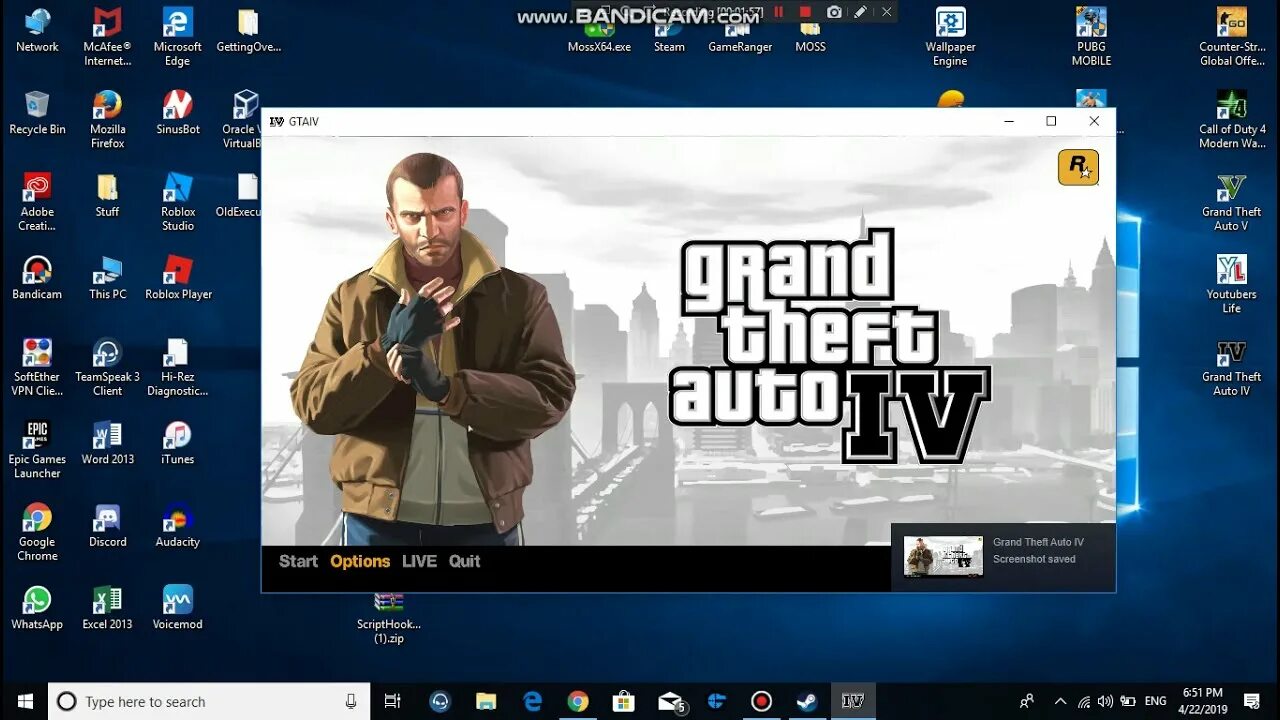Select MossX64.exe on desktop
1280x720 pixels.
pyautogui.click(x=599, y=38)
